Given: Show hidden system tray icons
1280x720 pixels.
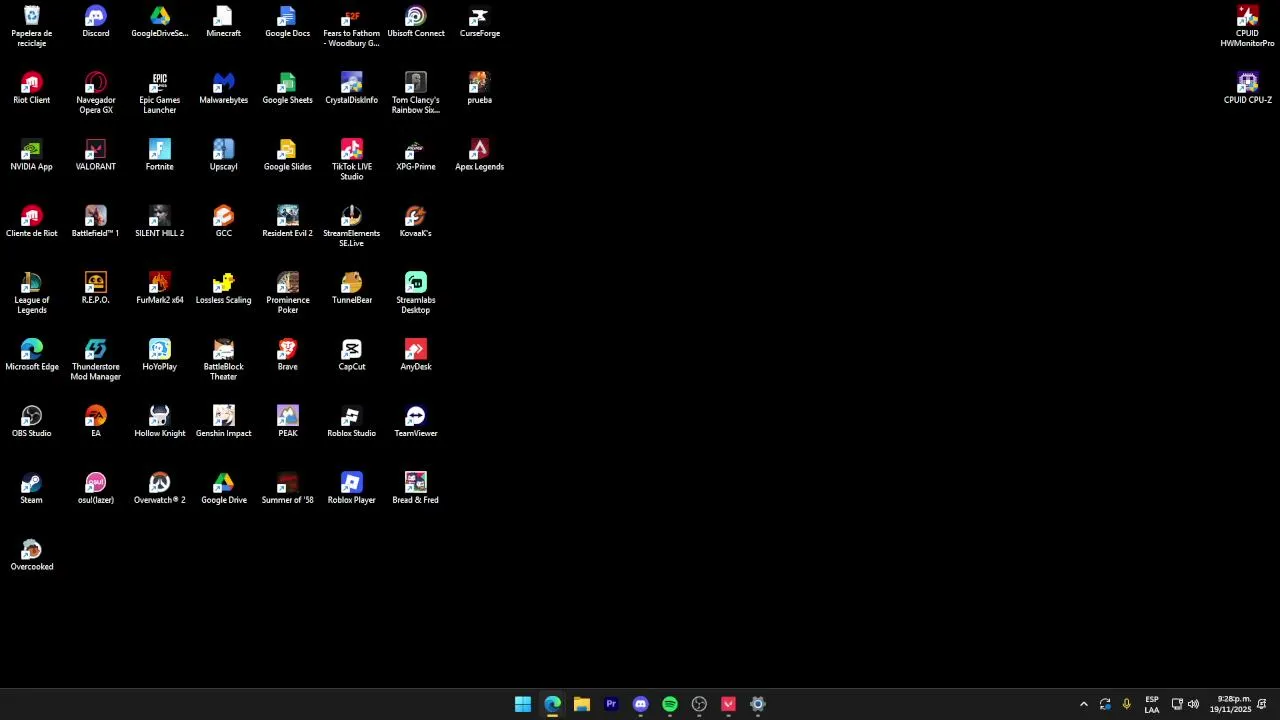Looking at the screenshot, I should tap(1083, 704).
